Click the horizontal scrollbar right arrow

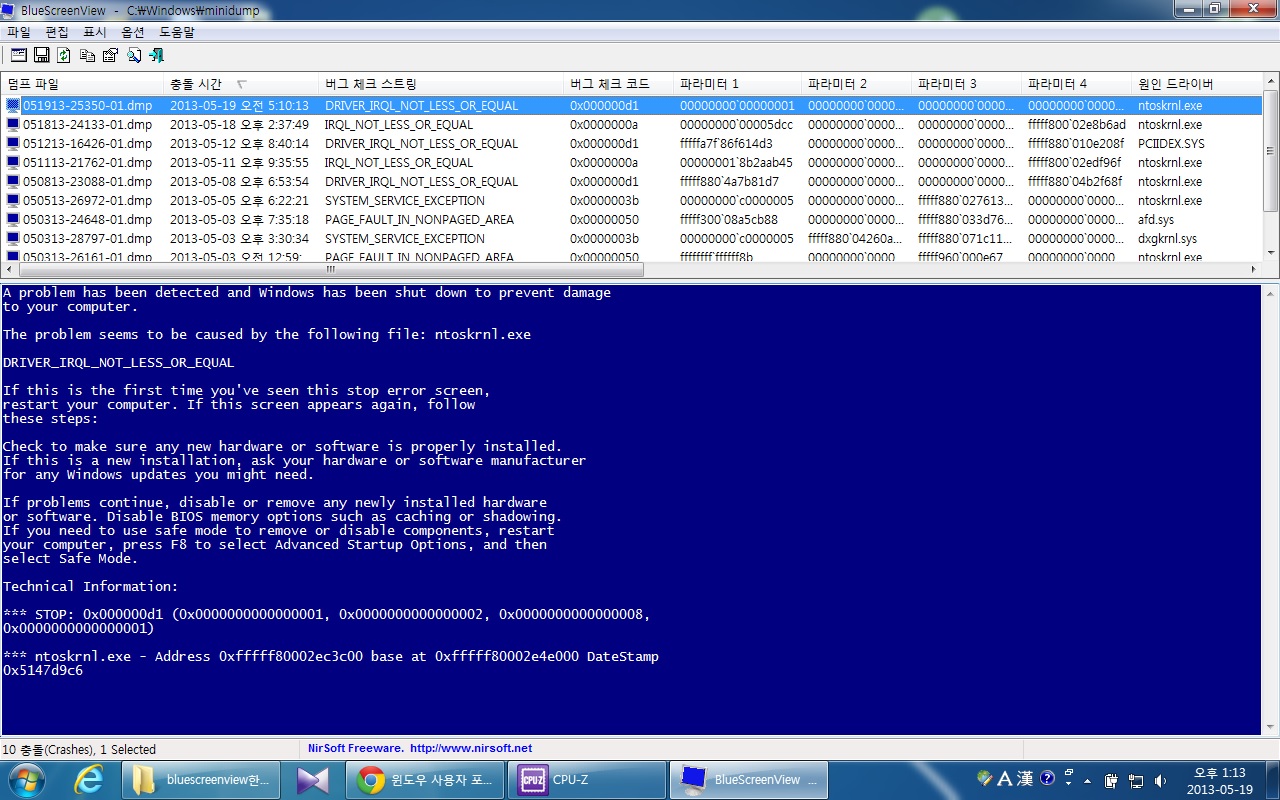click(1254, 270)
